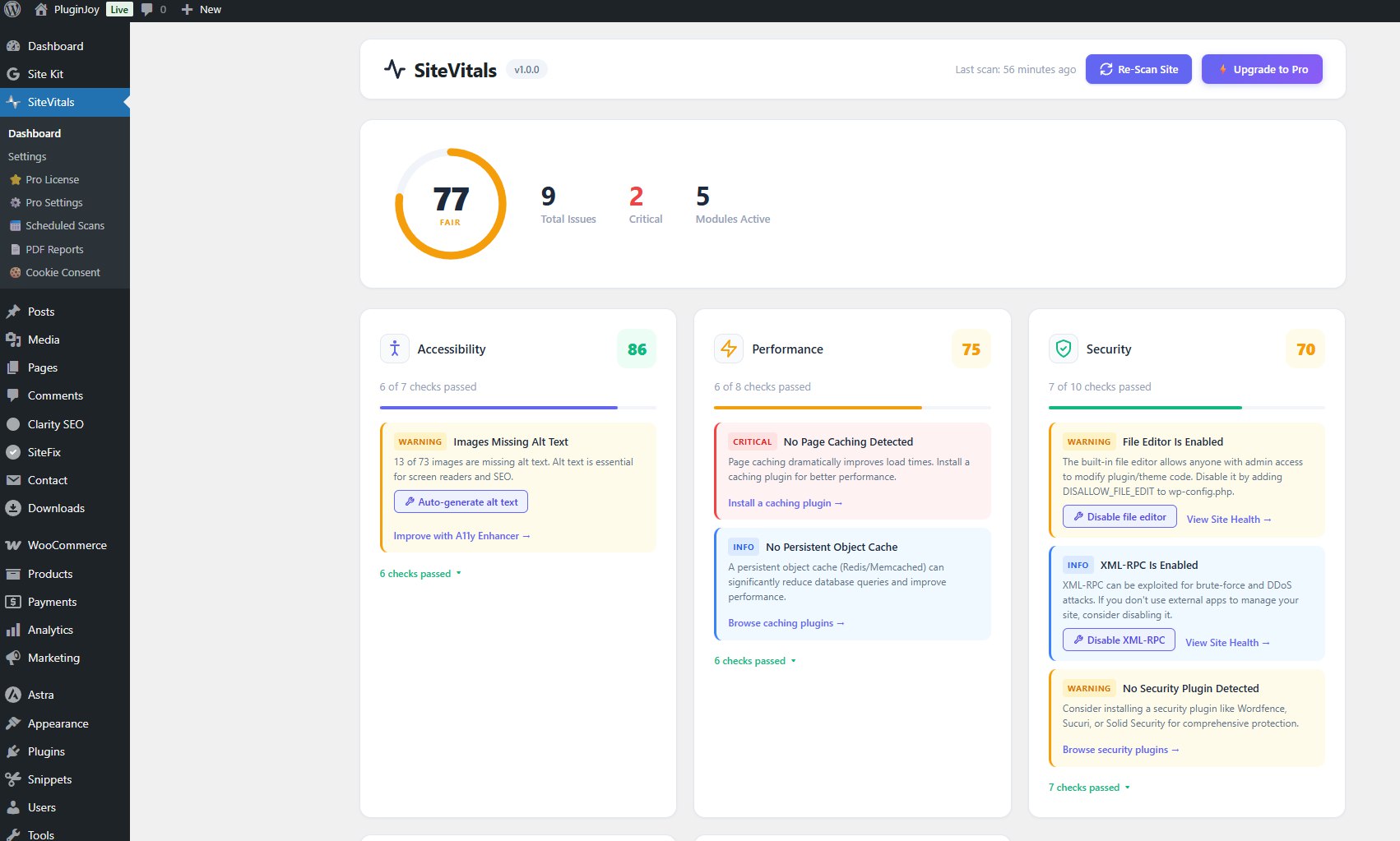Viewport: 1400px width, 841px height.
Task: Disable XML-RPC
Action: [x=1119, y=640]
